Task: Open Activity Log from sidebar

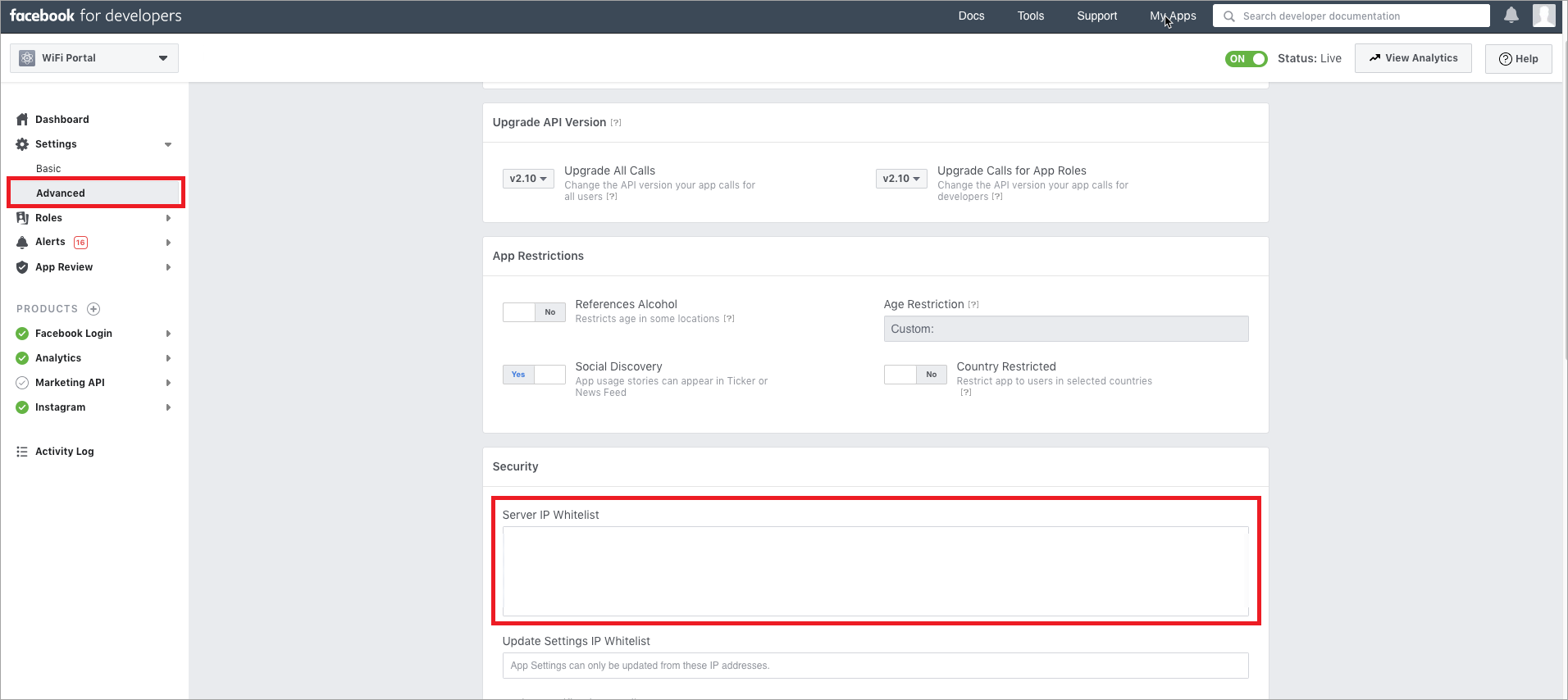Action: [65, 452]
